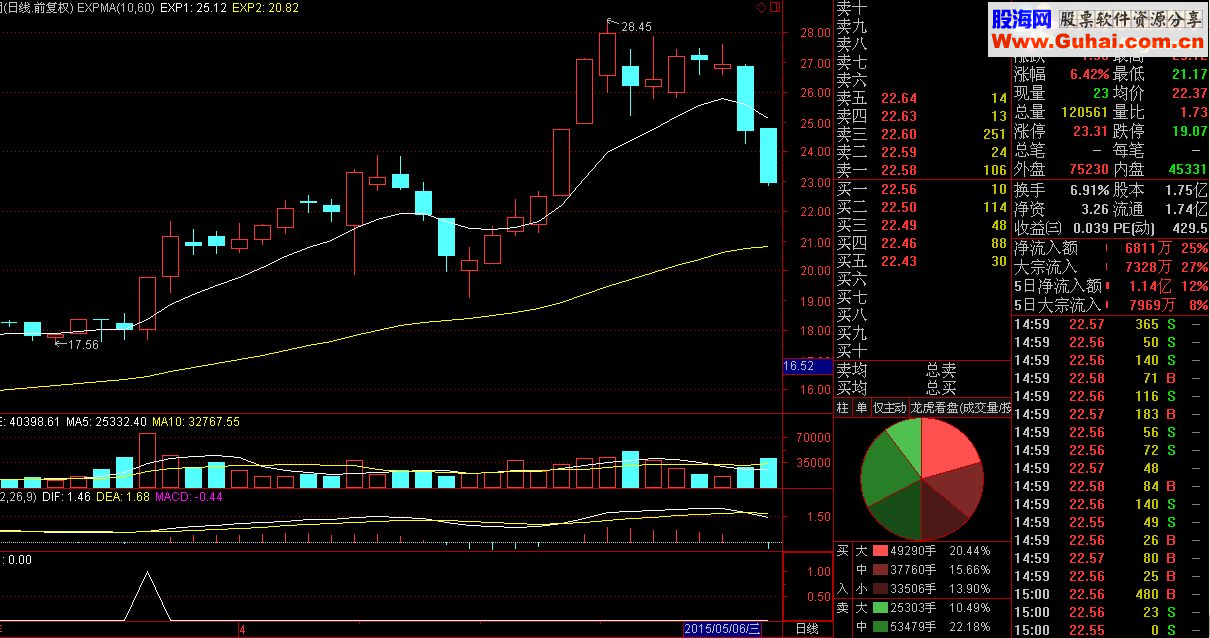Click the 涨幅 6.42% value
This screenshot has width=1210, height=638.
1089,74
